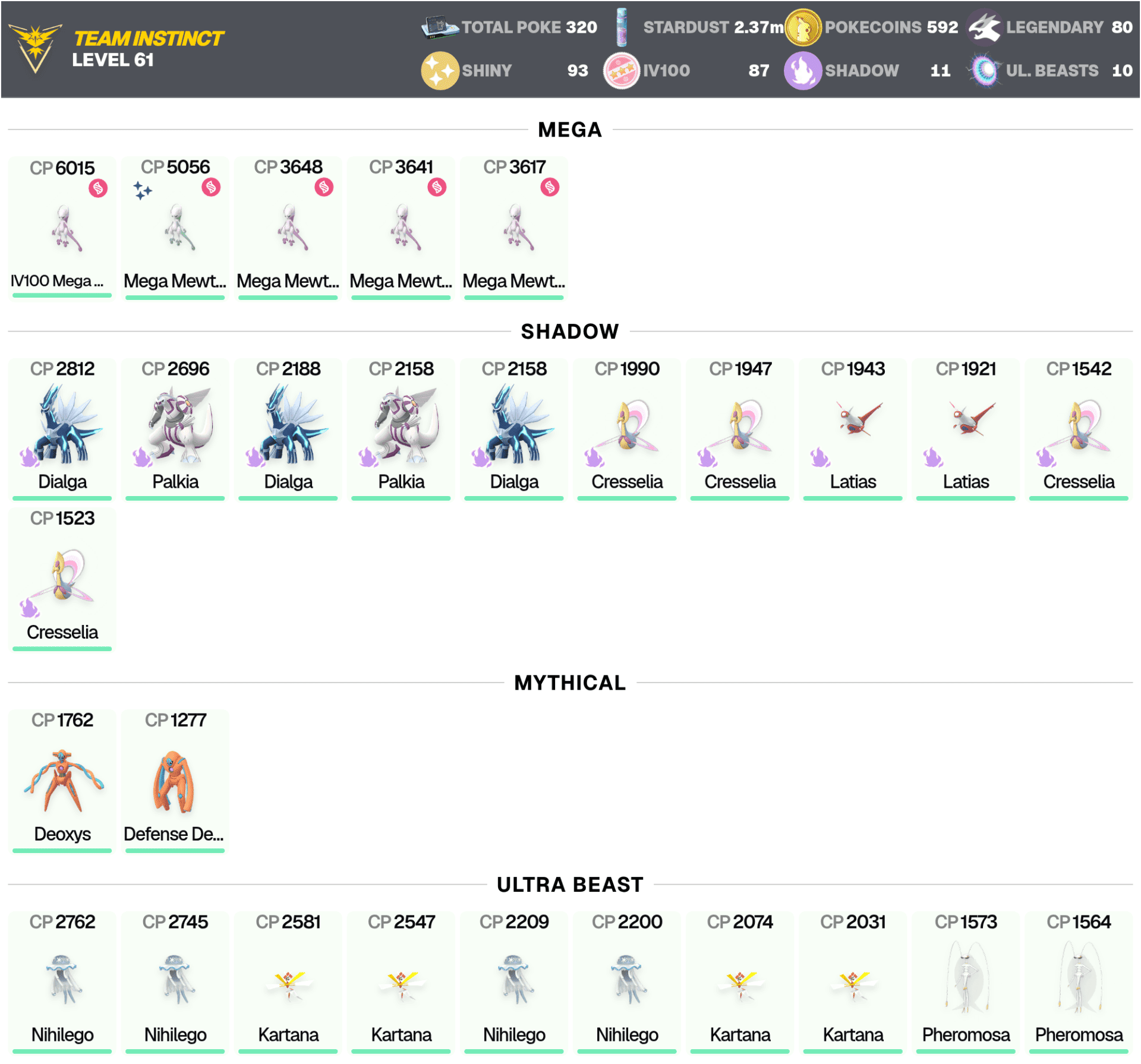Viewport: 1141px width, 1064px height.
Task: Click the shadow flame on the CP 1943 Latias
Action: point(820,457)
